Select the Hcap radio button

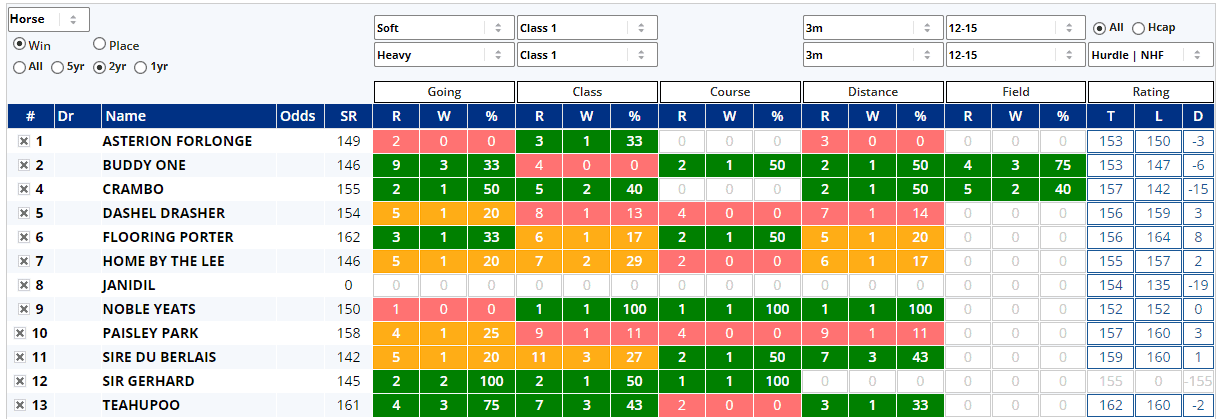(1138, 28)
